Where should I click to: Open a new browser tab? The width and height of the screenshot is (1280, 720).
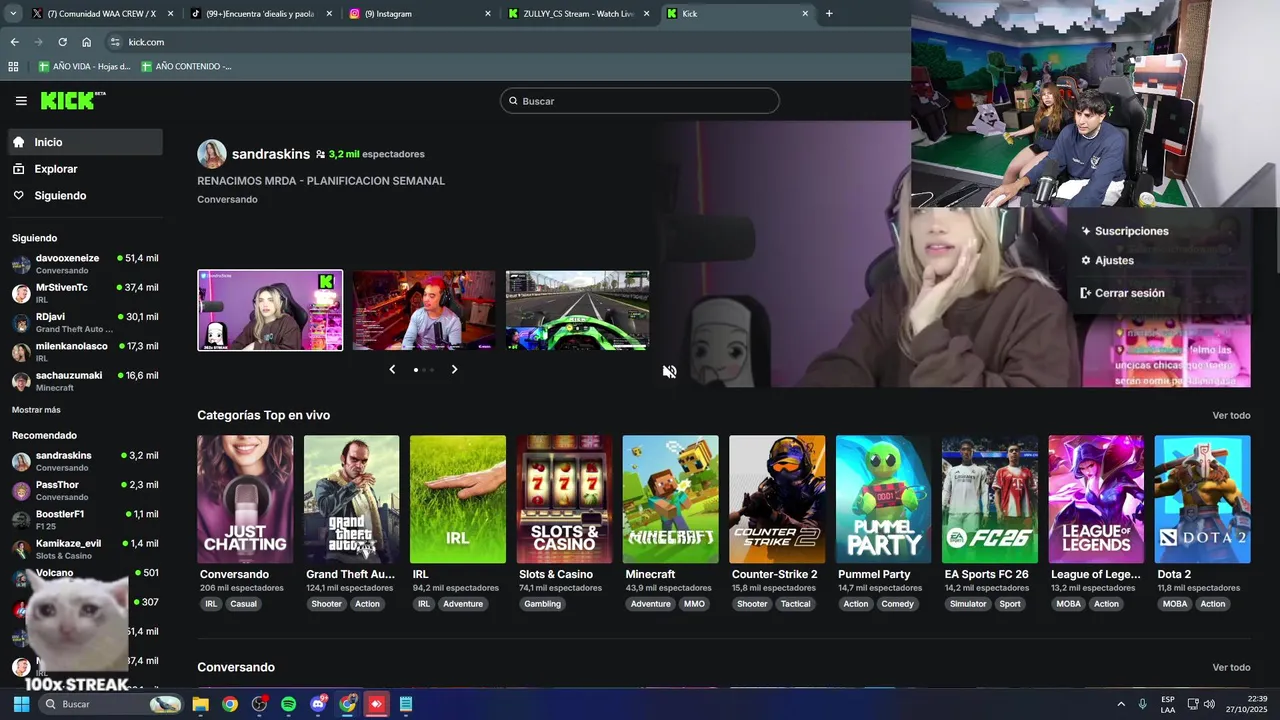[829, 14]
